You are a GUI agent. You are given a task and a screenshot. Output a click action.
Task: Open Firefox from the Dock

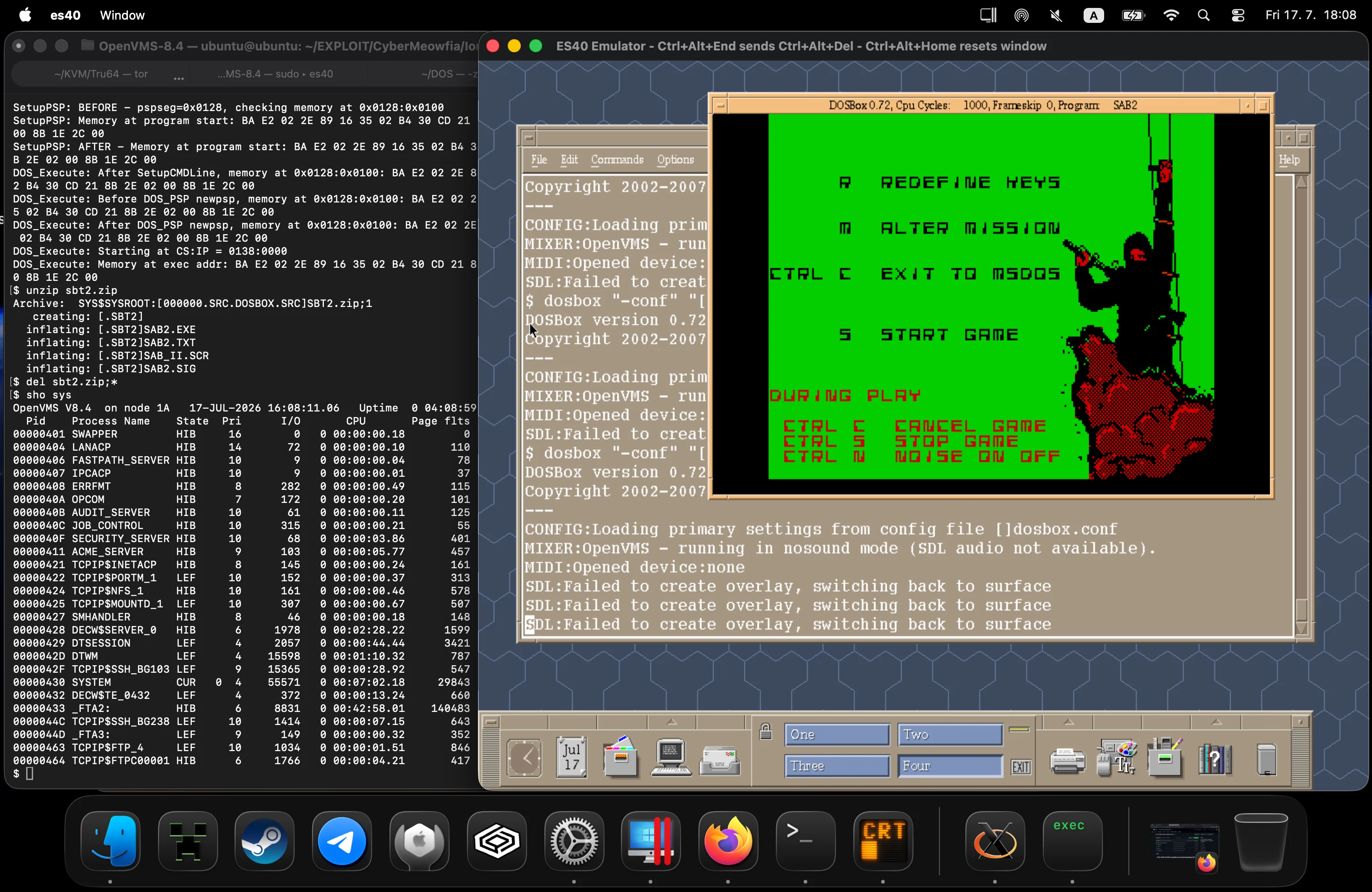pyautogui.click(x=728, y=841)
